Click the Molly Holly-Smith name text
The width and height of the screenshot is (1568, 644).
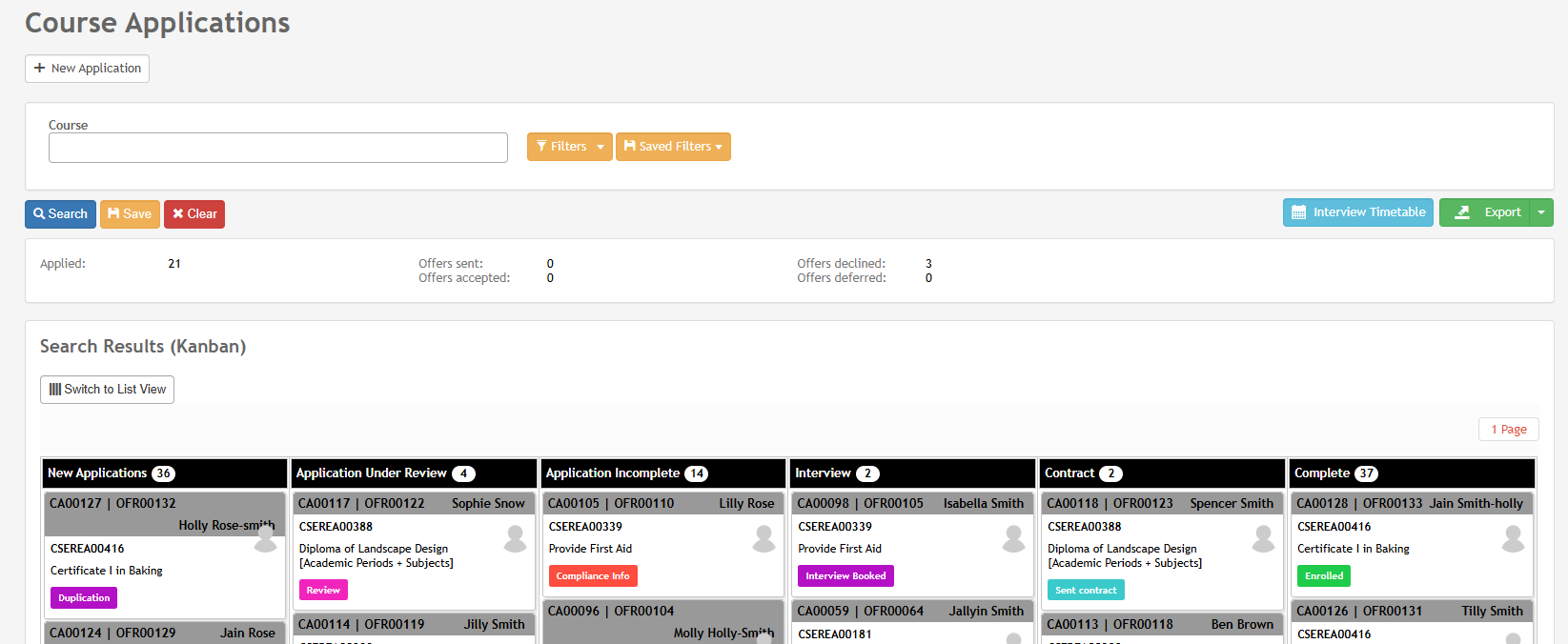pos(723,634)
